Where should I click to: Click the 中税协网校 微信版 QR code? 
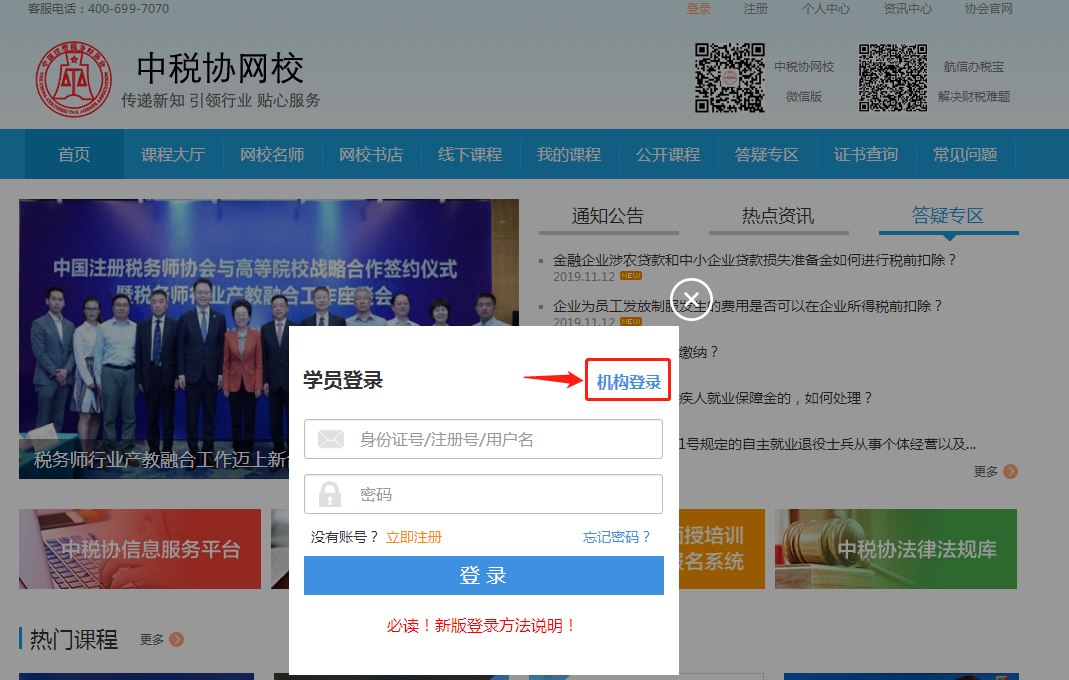click(729, 78)
